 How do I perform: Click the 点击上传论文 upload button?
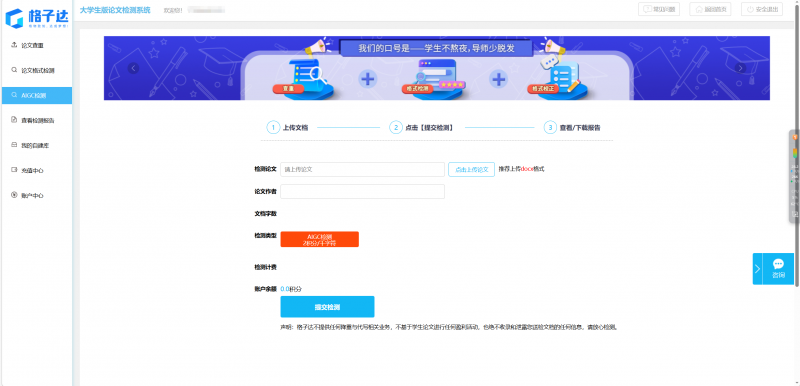pos(471,169)
